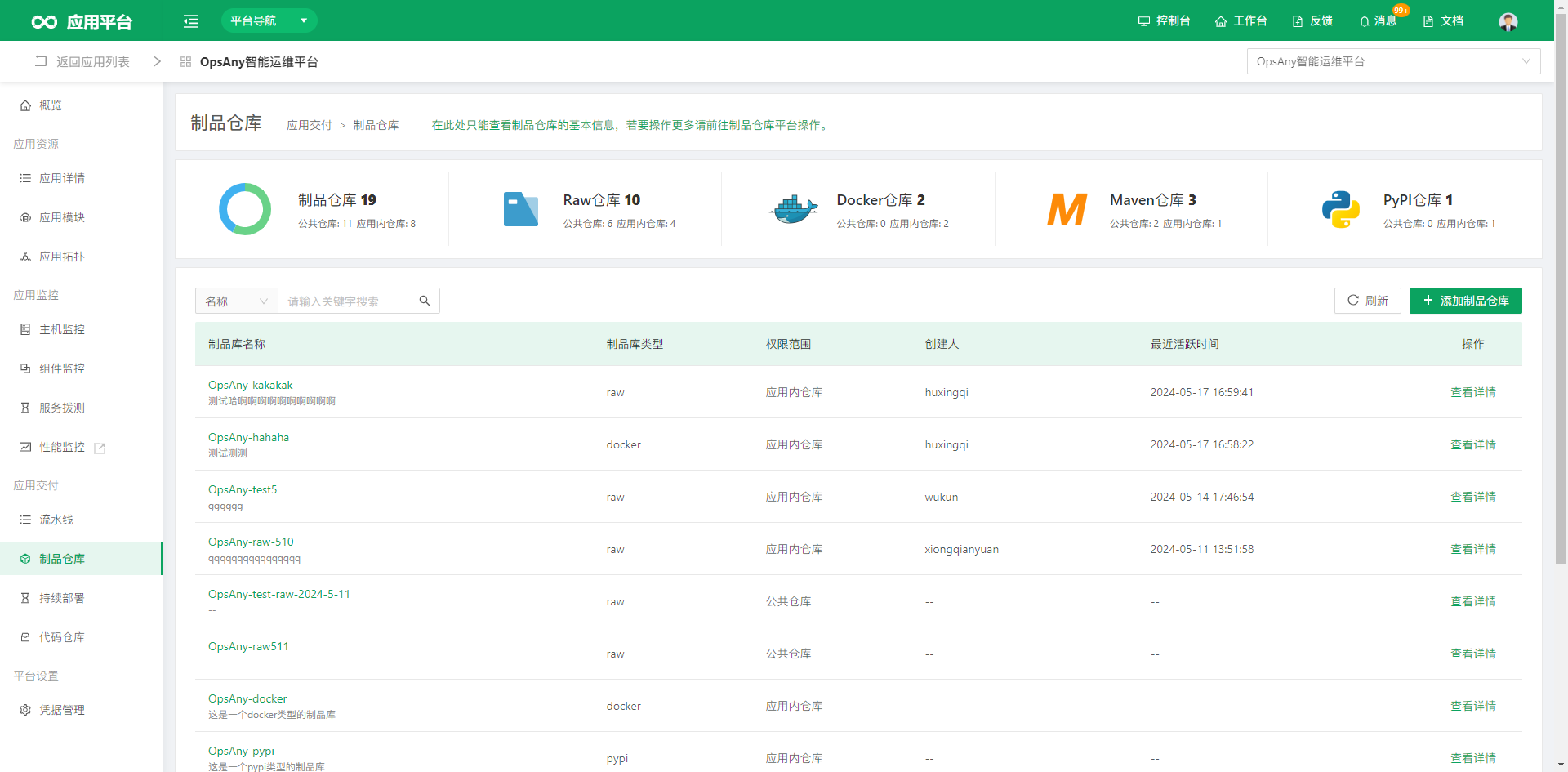Click the search magnifier icon

click(425, 301)
